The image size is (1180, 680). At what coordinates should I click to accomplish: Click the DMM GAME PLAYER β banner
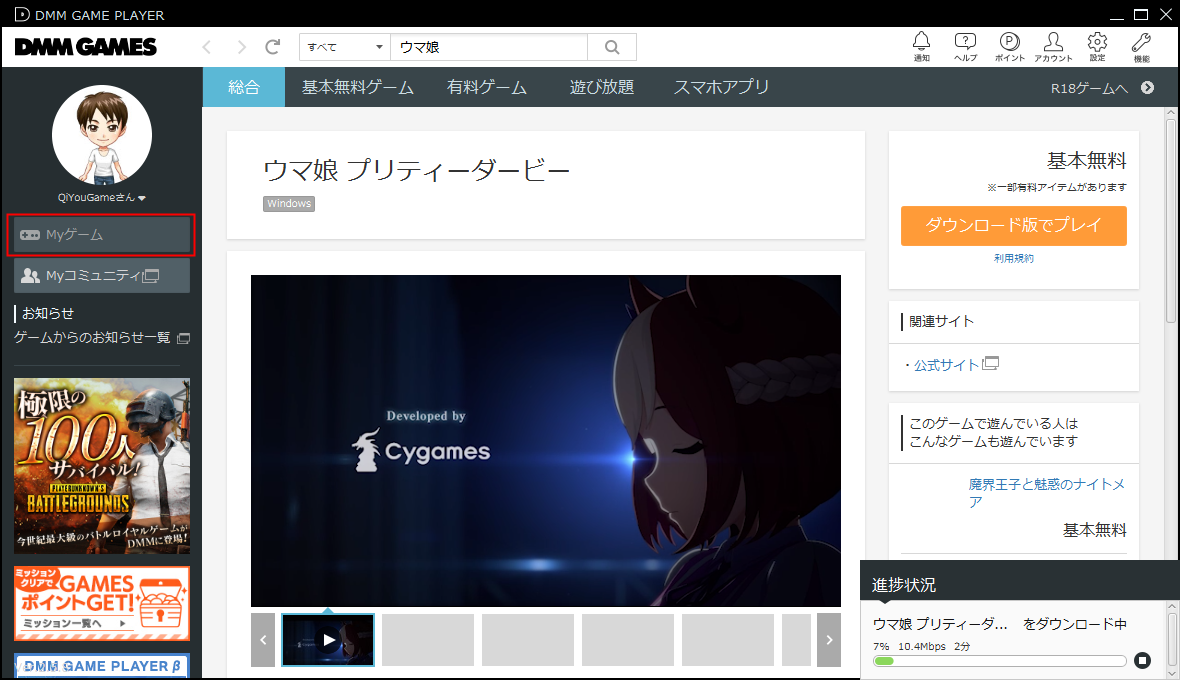pyautogui.click(x=102, y=666)
